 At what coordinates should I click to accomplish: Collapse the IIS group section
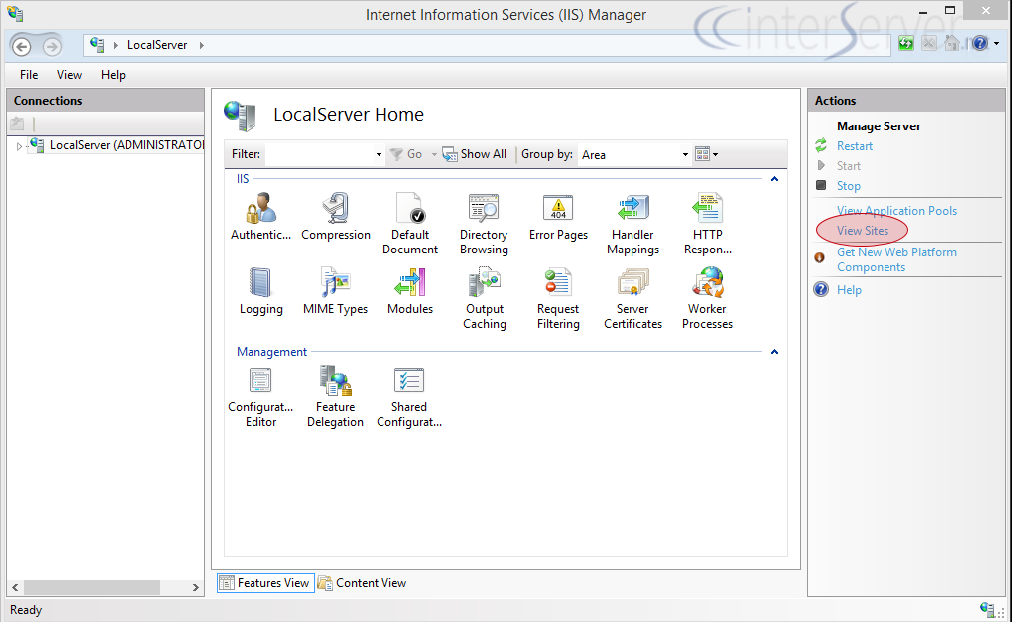coord(774,179)
